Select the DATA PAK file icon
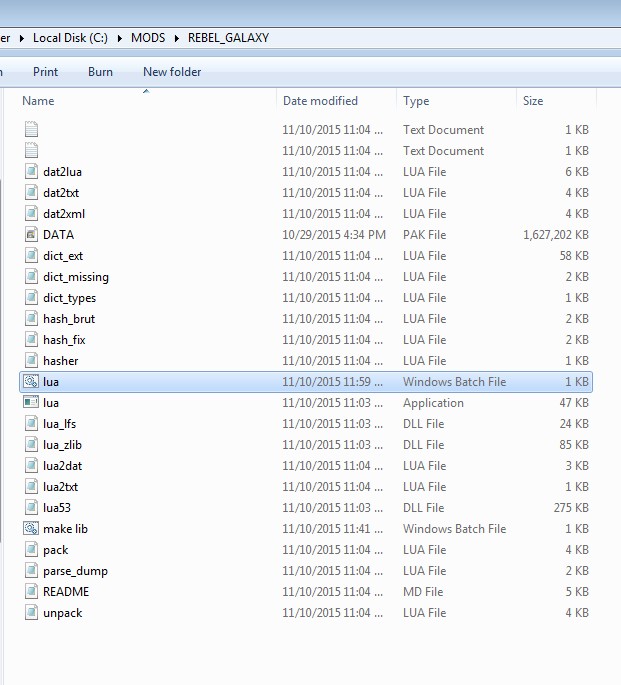The height and width of the screenshot is (685, 621). click(31, 235)
